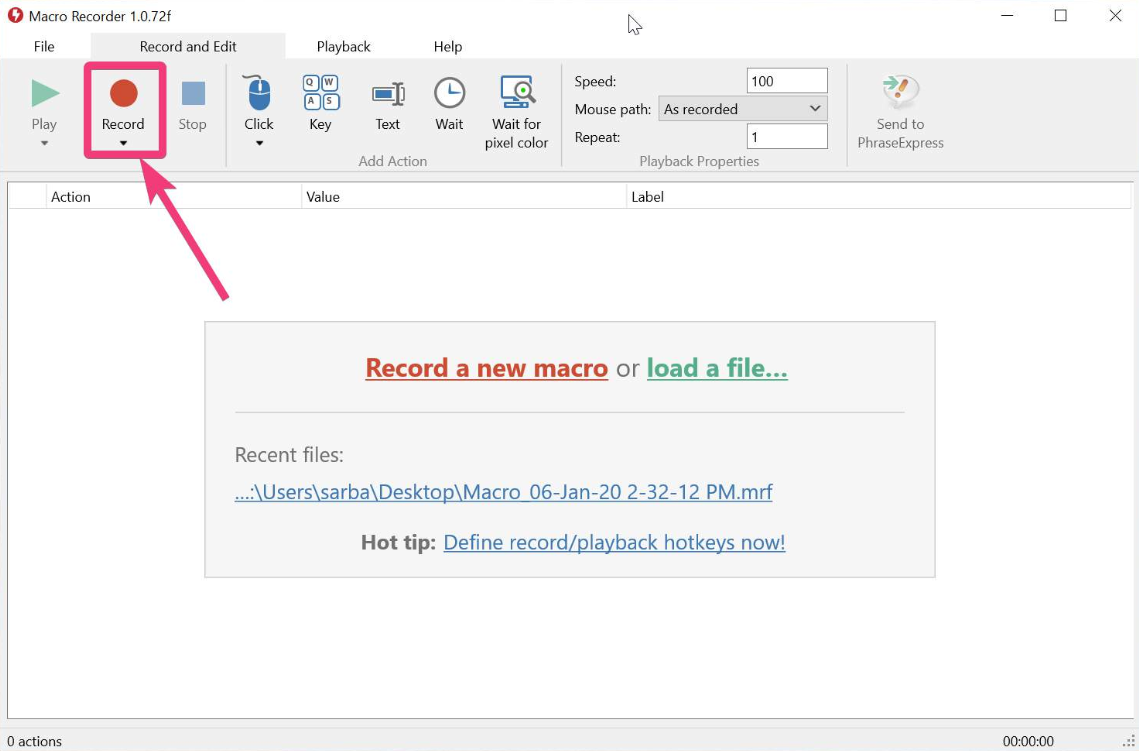Switch to the Record and Edit tab
The image size is (1139, 751).
coord(188,46)
